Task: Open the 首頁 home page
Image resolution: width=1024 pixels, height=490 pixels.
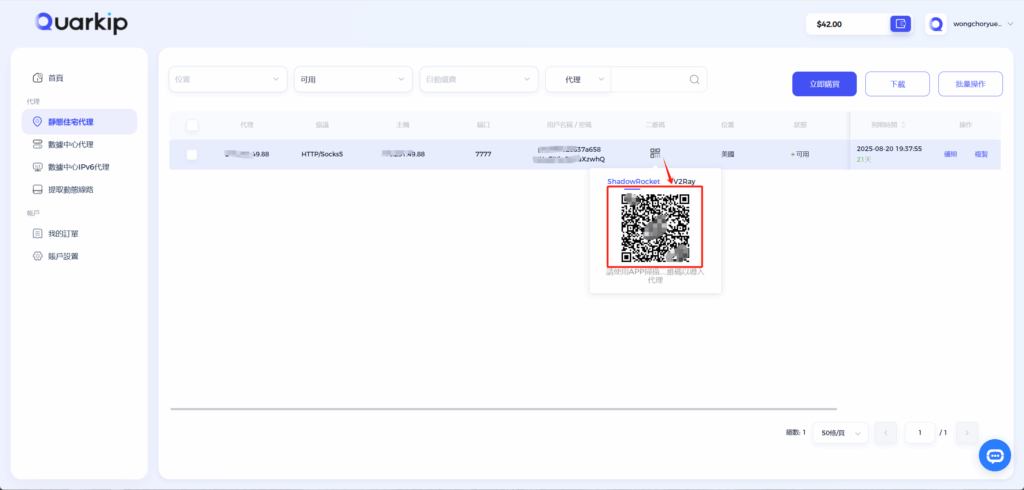Action: (x=56, y=78)
